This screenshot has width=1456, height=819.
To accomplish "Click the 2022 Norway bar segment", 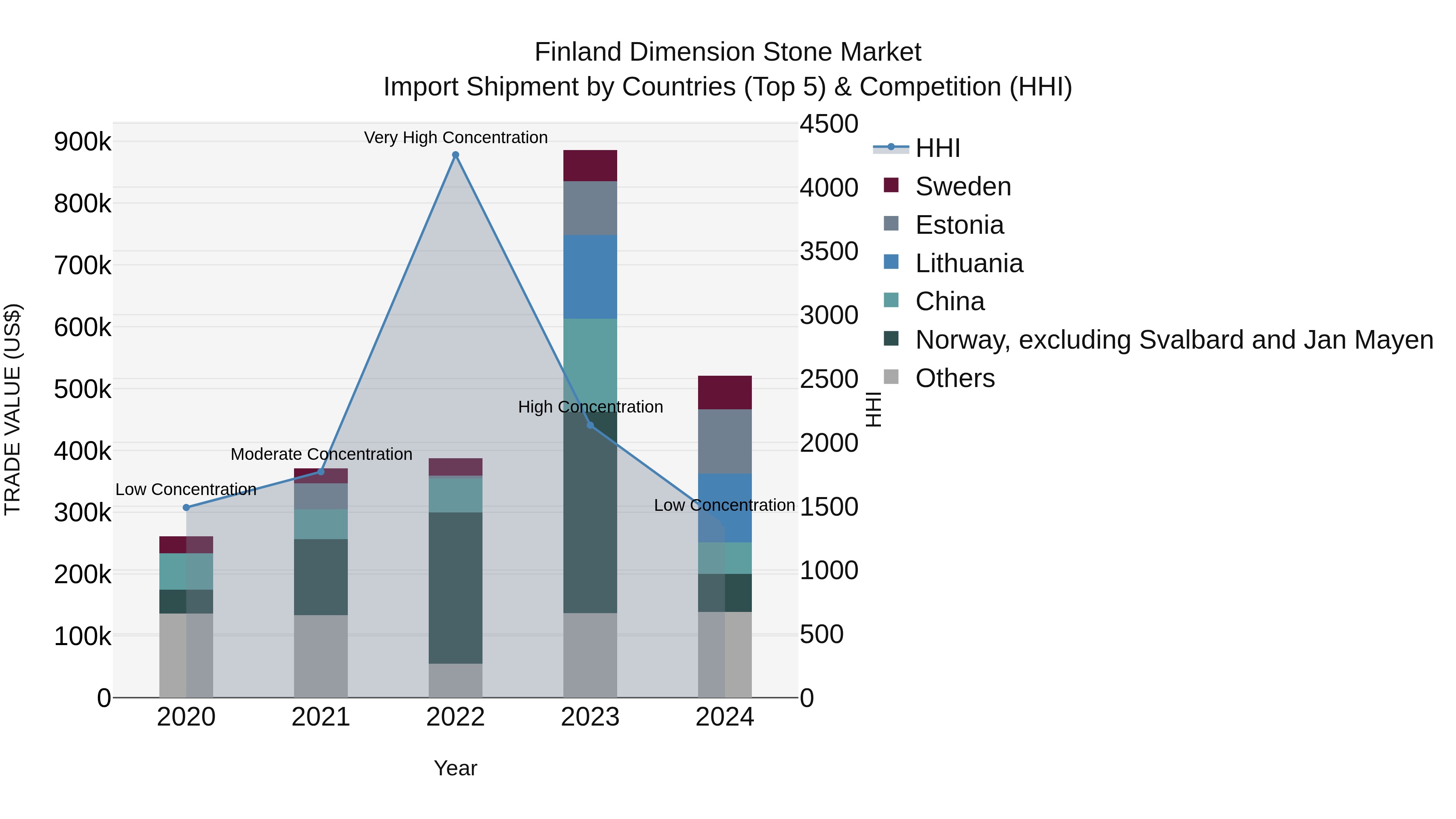I will coord(455,588).
